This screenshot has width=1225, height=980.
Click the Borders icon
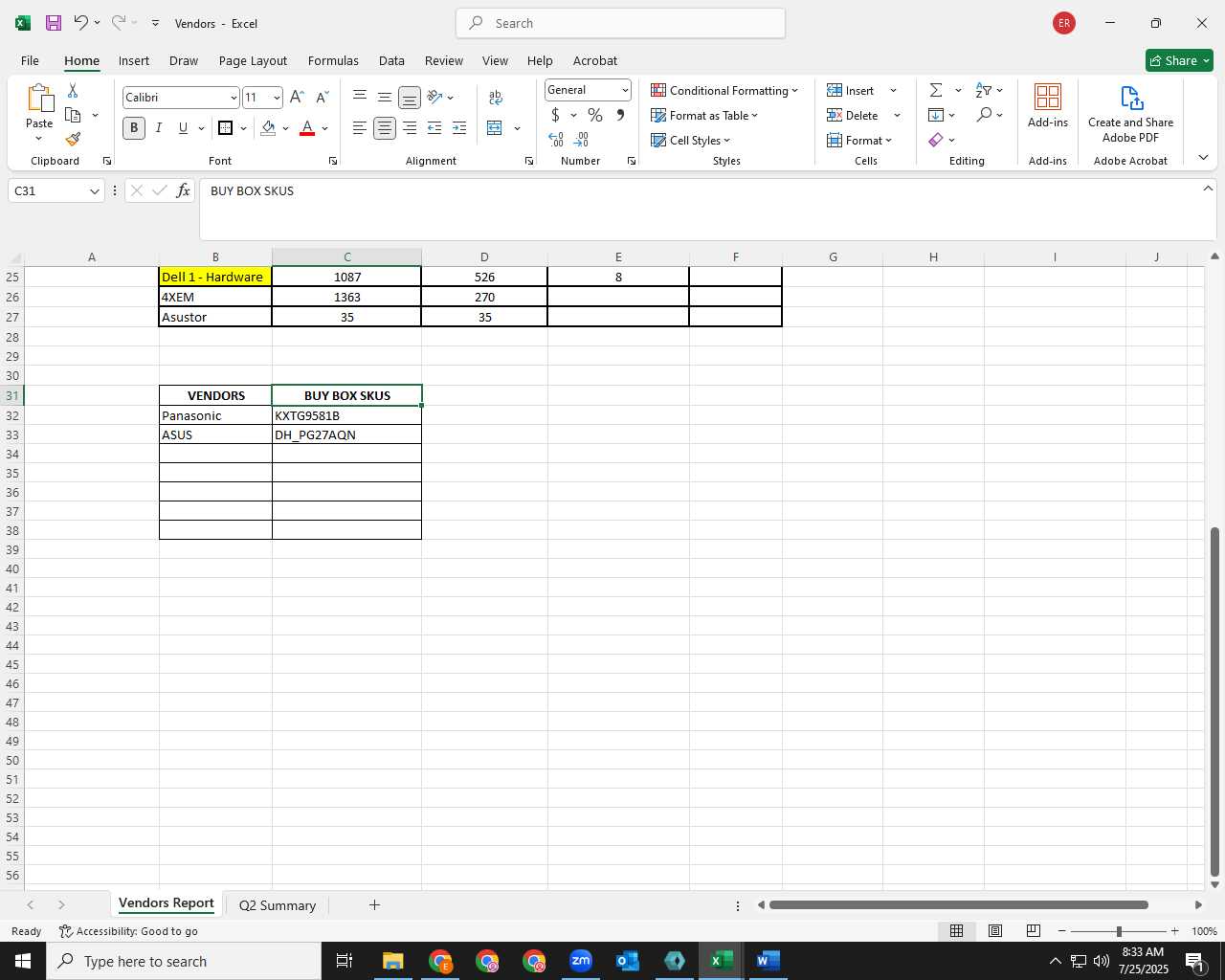click(226, 128)
